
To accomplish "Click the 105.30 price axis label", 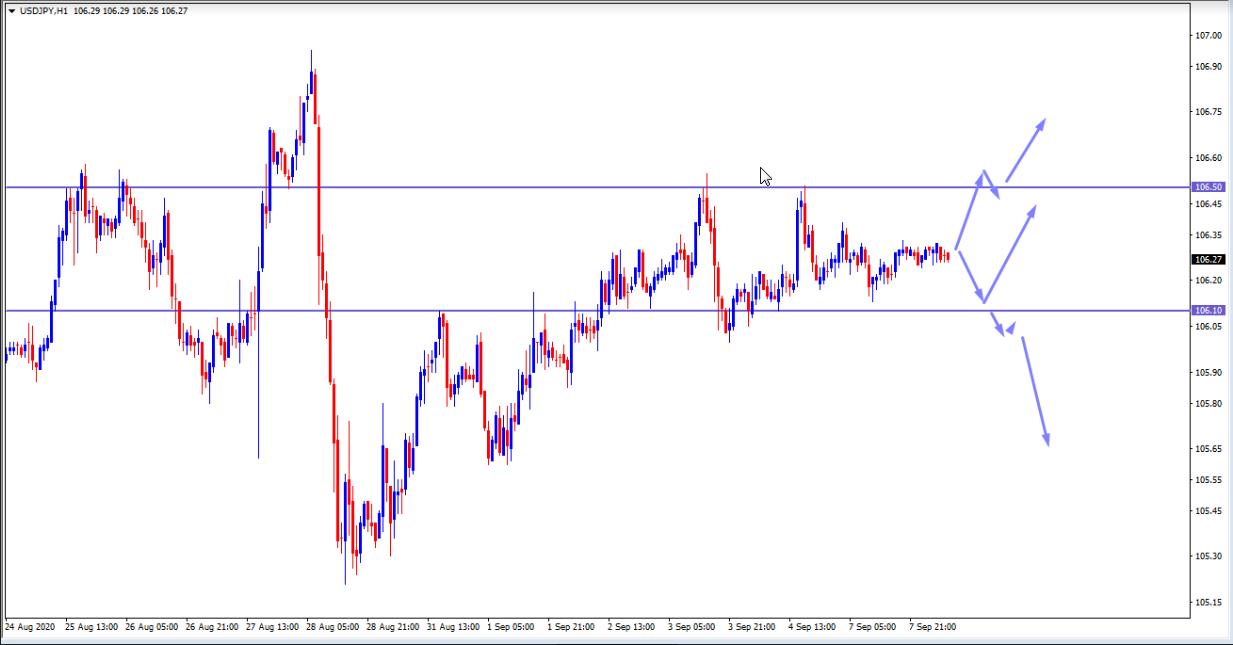I will tap(1208, 556).
